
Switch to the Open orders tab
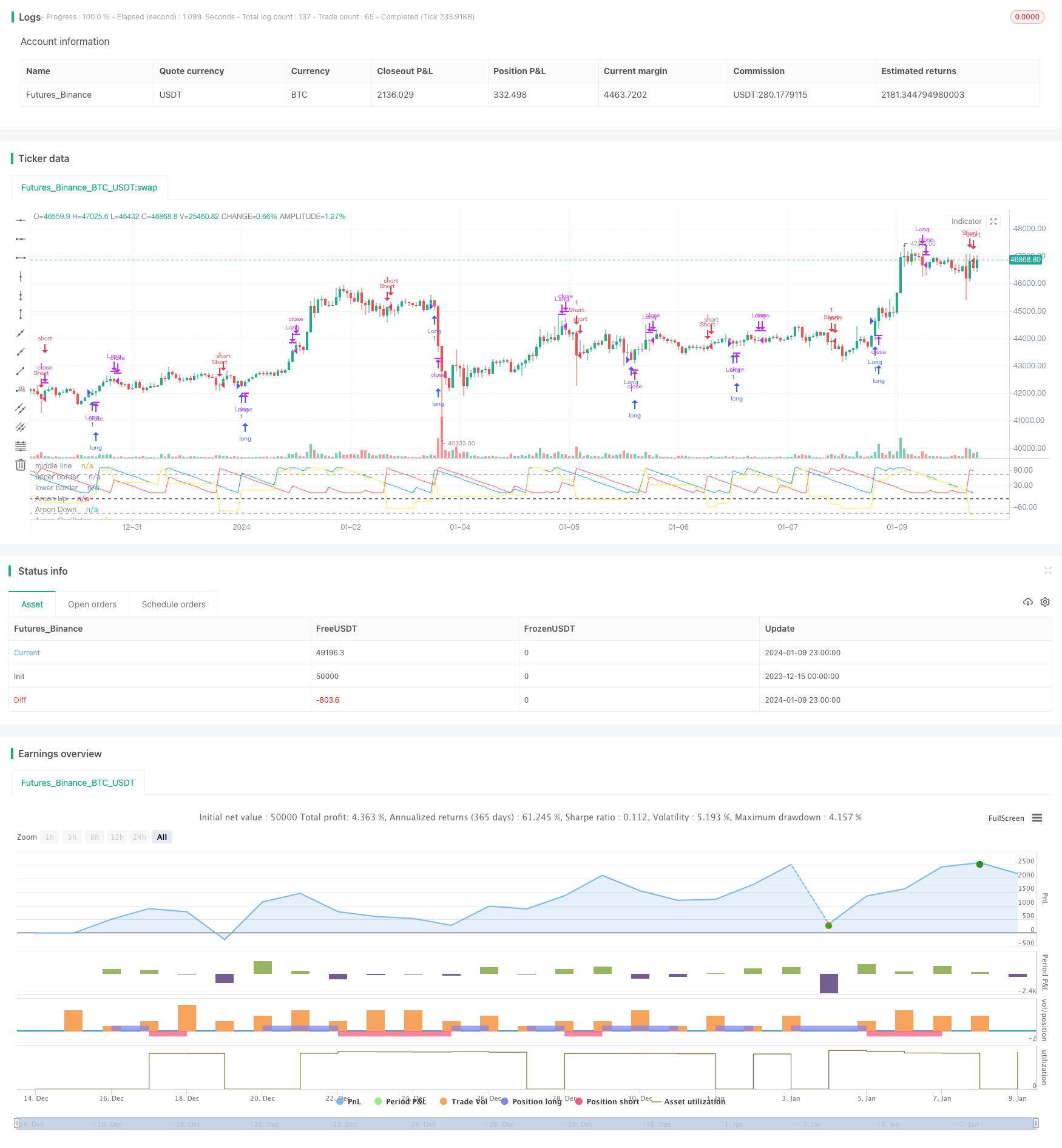(x=92, y=604)
